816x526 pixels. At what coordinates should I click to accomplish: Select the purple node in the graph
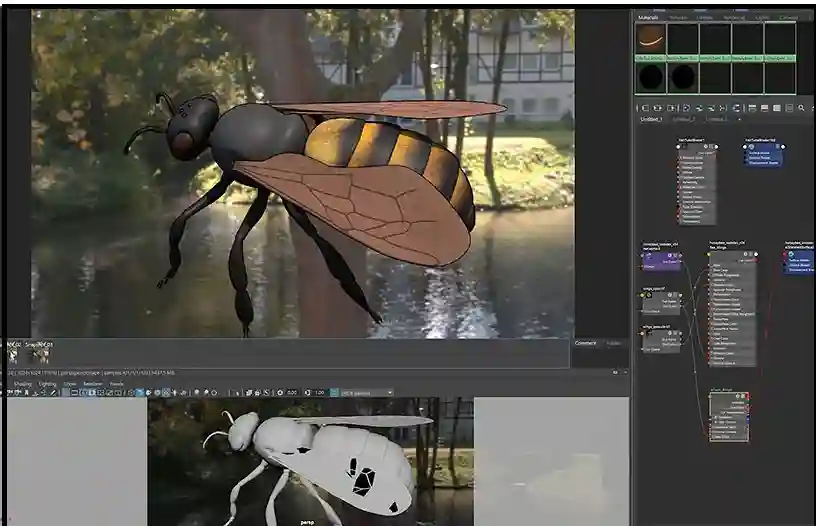click(x=661, y=260)
